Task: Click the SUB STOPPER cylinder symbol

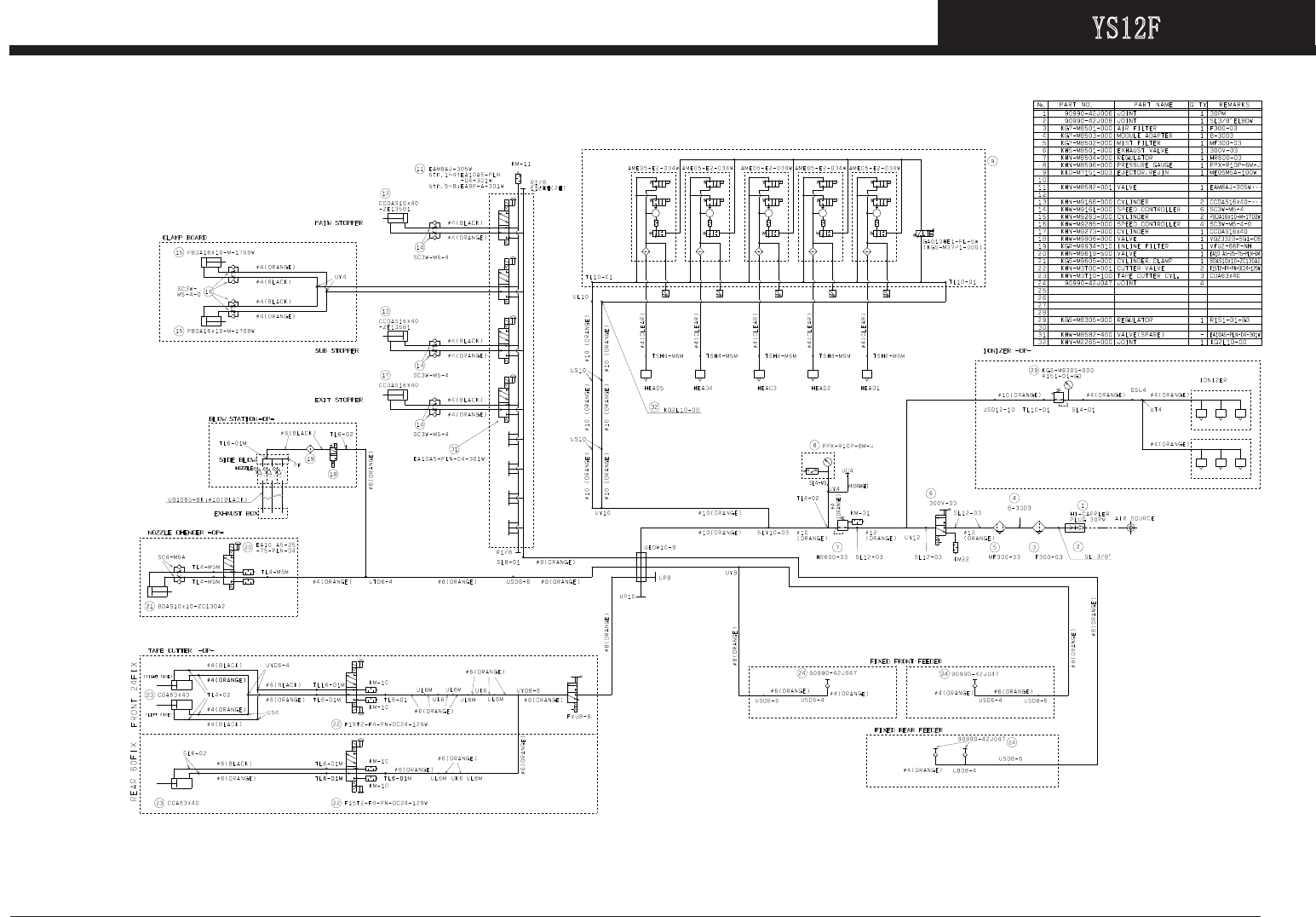Action: coord(394,337)
